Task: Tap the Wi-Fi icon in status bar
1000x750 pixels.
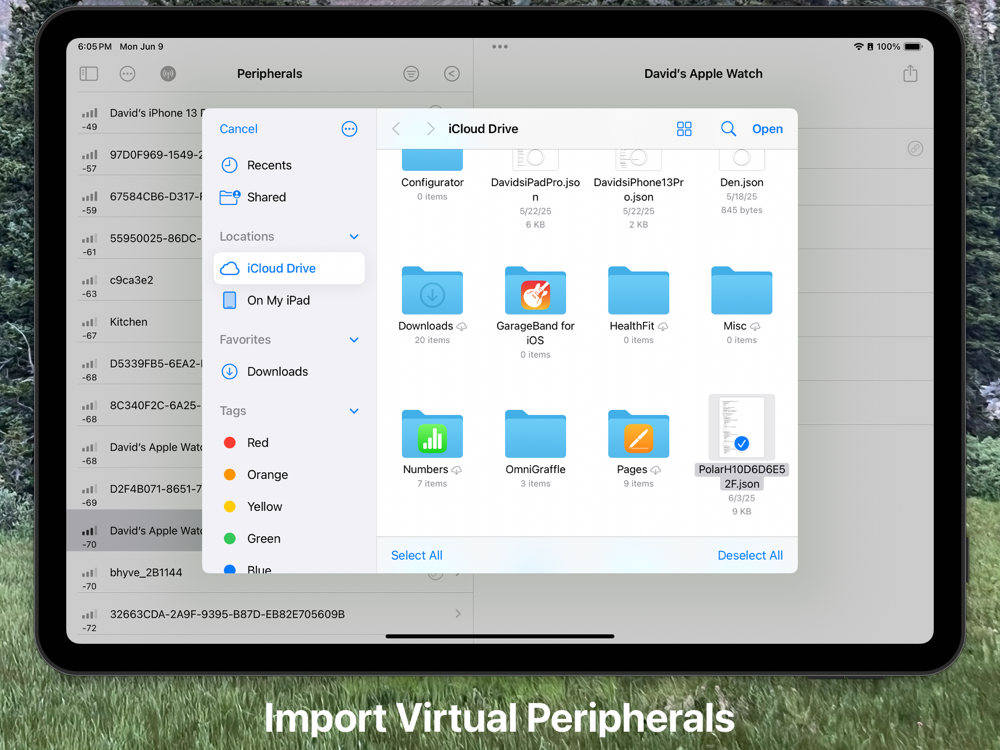Action: tap(858, 47)
